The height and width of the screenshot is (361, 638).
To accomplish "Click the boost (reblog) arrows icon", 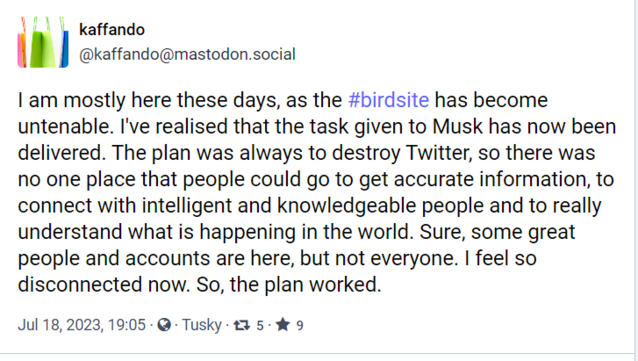I will [x=242, y=325].
